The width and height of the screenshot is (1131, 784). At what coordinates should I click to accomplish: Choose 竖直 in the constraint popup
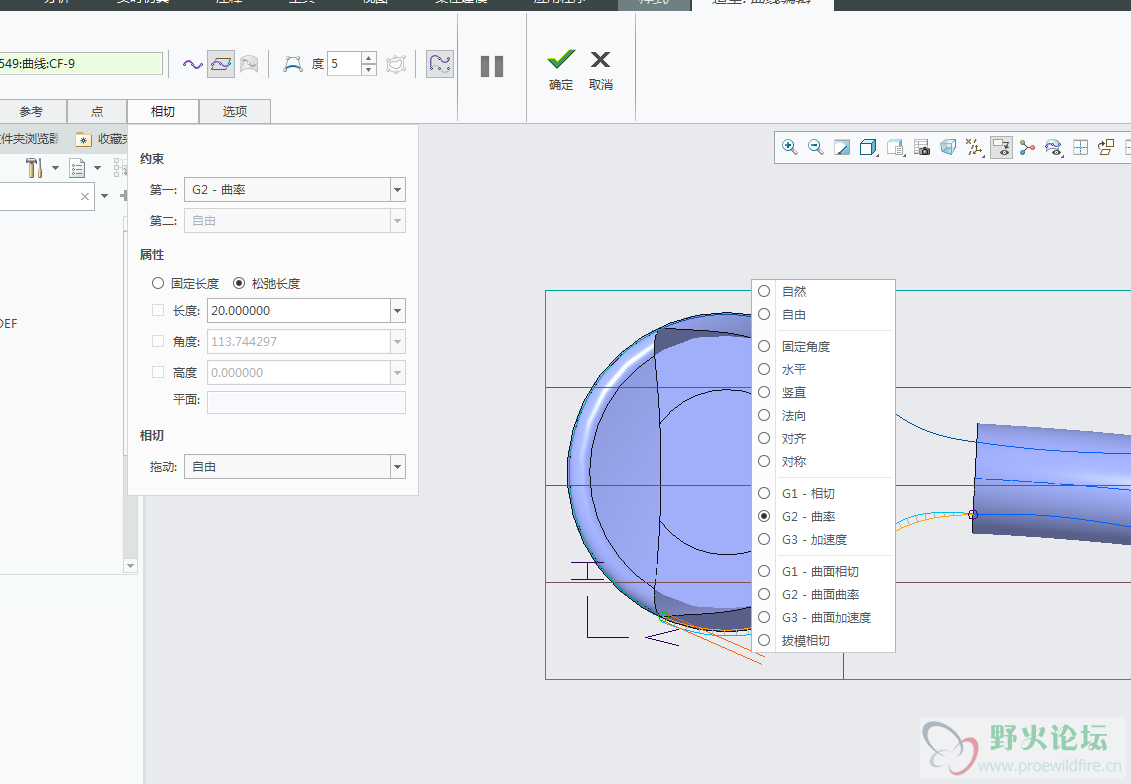tap(823, 392)
